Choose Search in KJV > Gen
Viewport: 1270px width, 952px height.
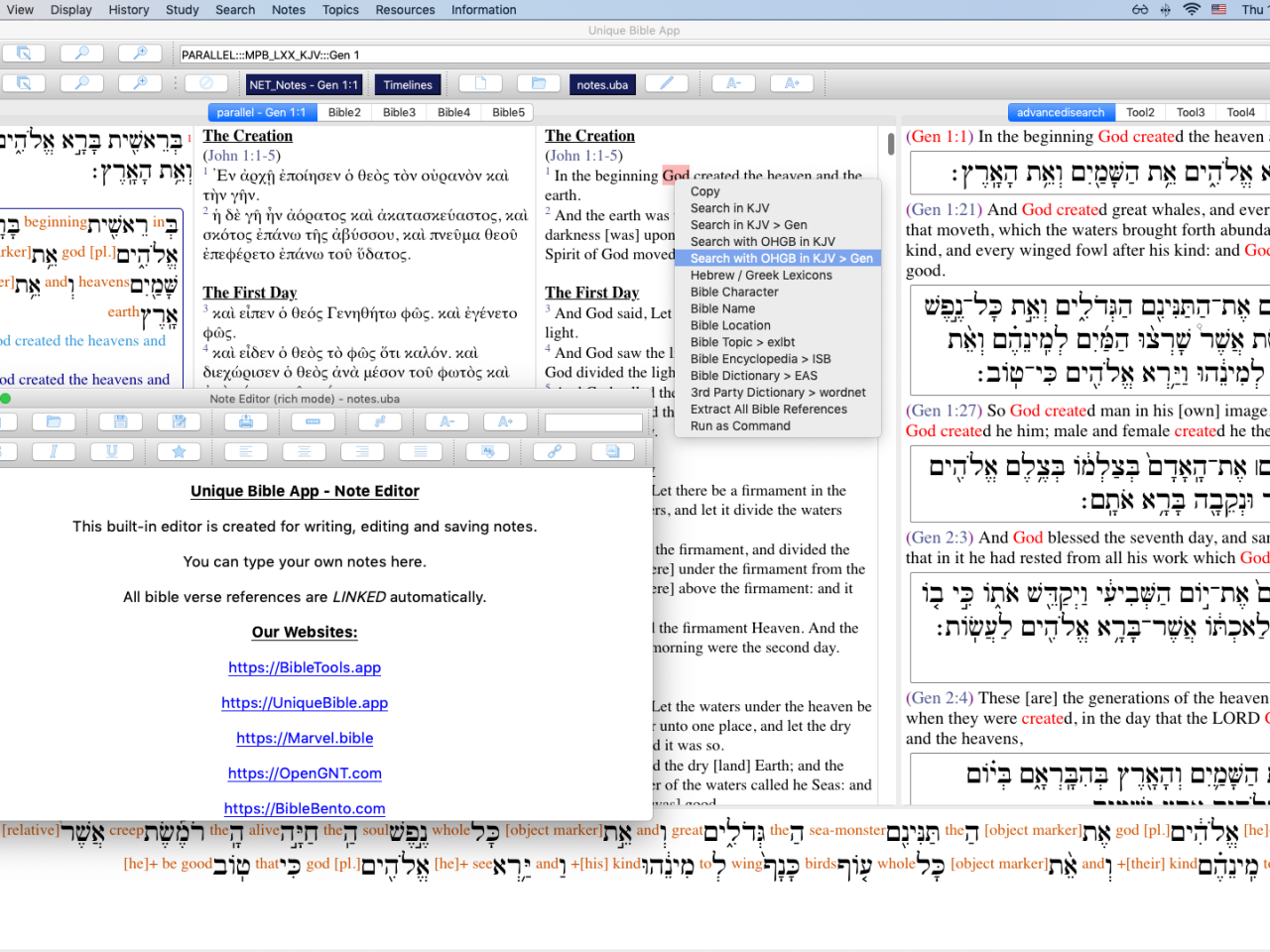pyautogui.click(x=778, y=225)
